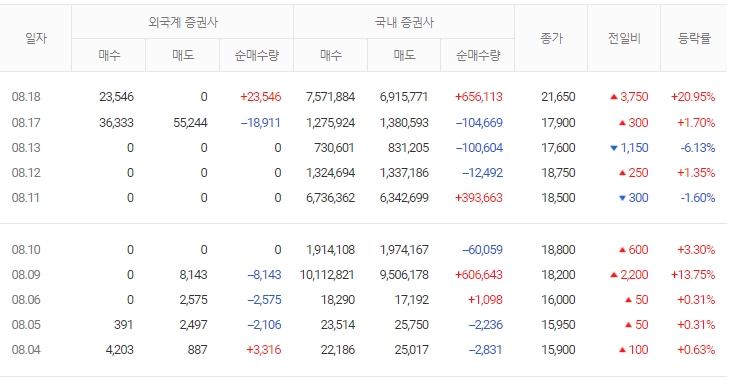Select the date 08.10 row label
Screen dimensions: 734x380
(26, 249)
